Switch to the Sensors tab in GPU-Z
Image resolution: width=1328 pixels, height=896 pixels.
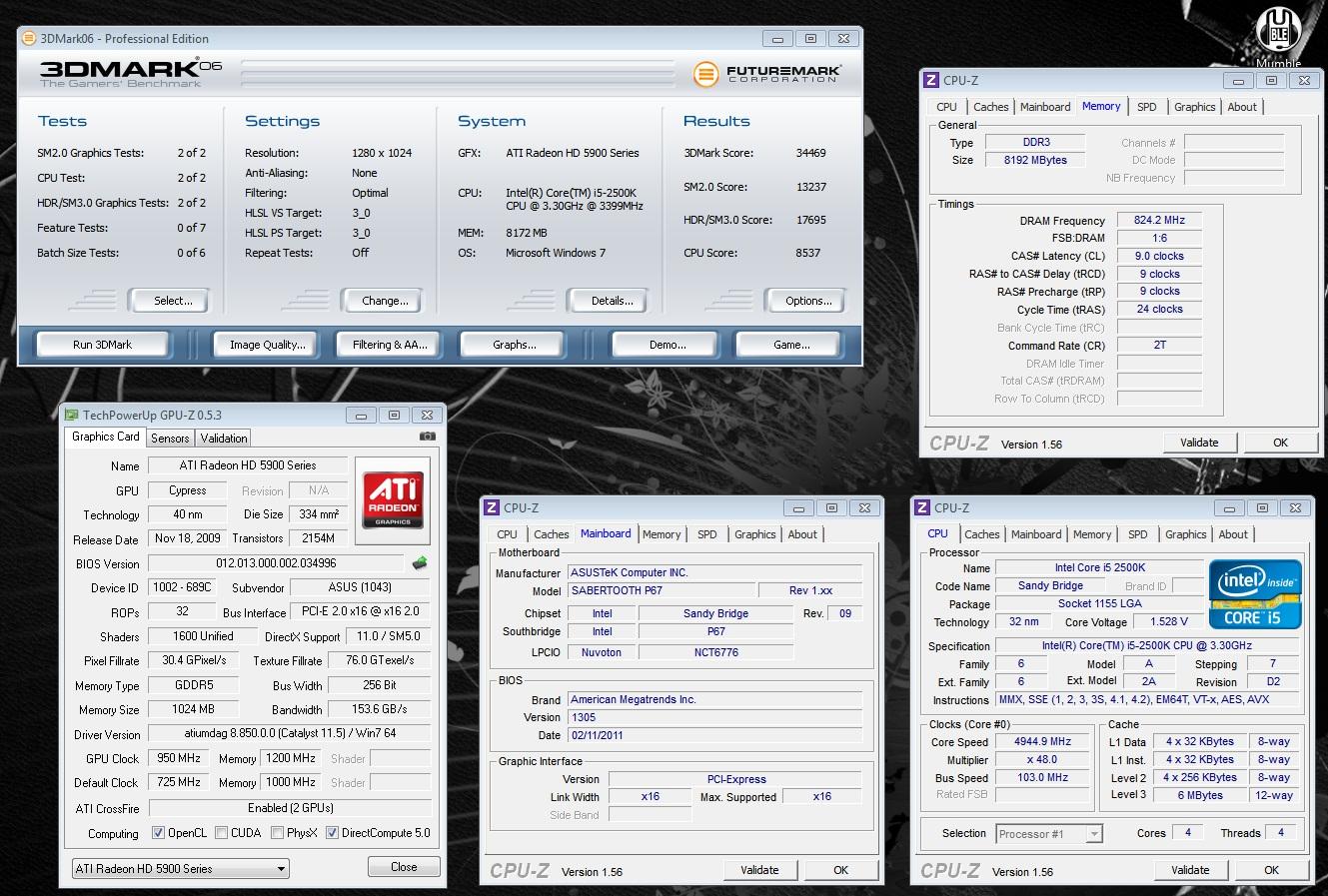170,438
